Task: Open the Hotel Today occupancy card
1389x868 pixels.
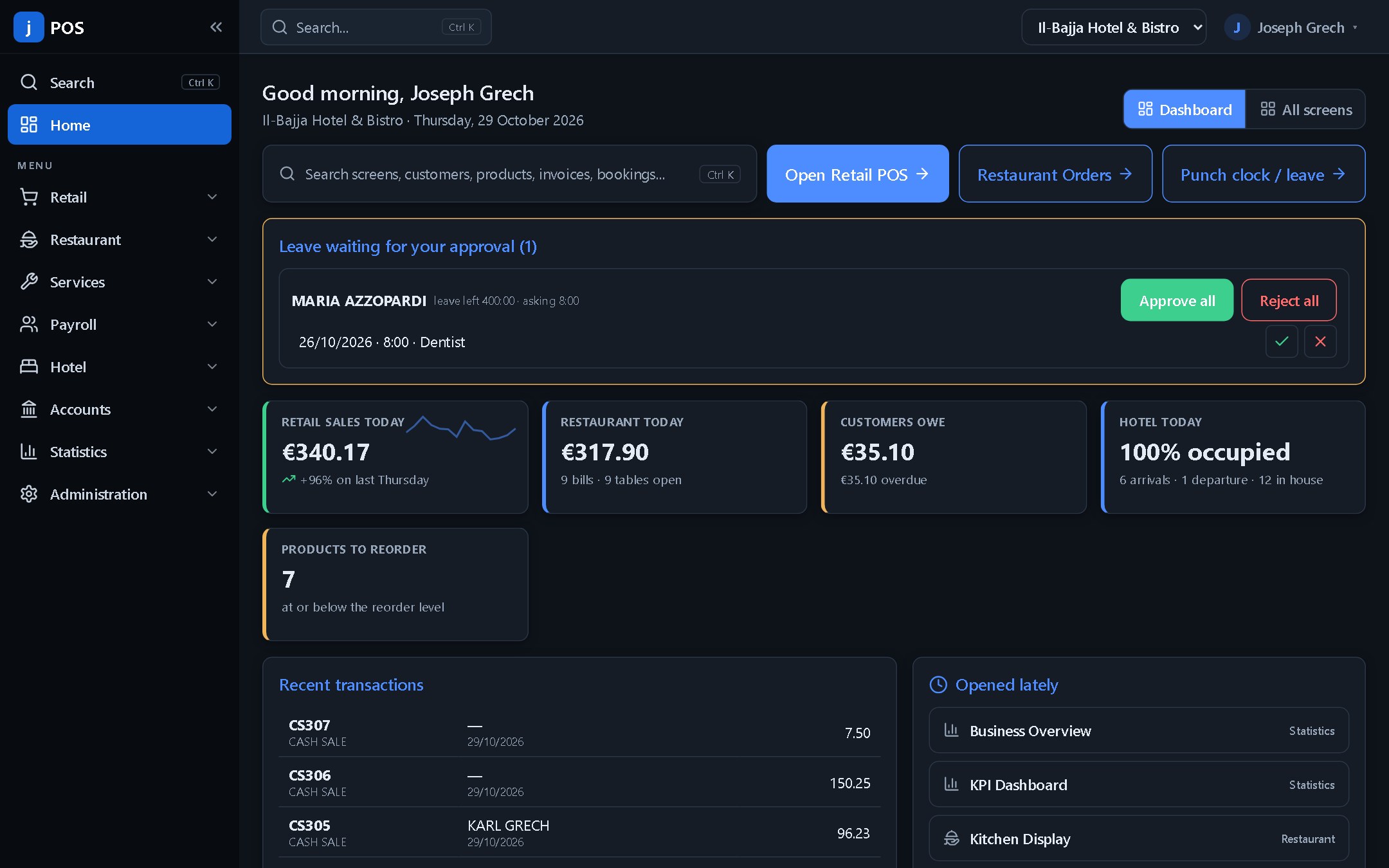Action: 1233,457
